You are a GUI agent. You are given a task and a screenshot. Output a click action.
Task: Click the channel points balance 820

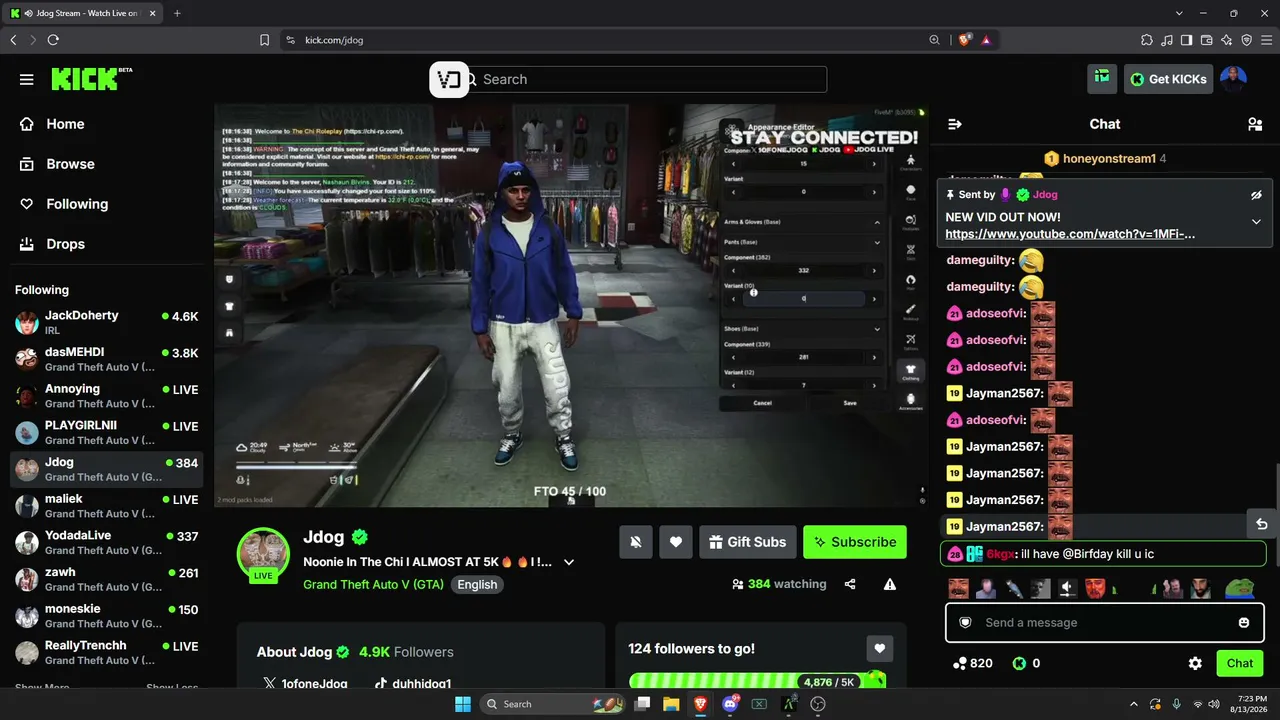coord(972,663)
